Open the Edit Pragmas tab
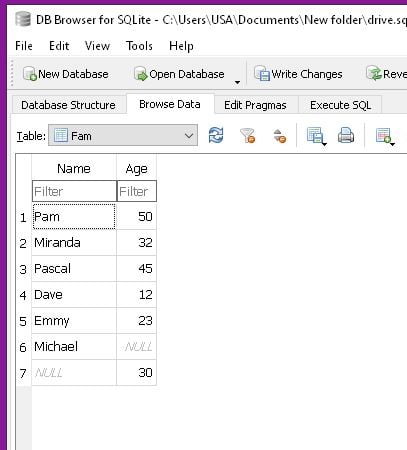 pos(255,105)
